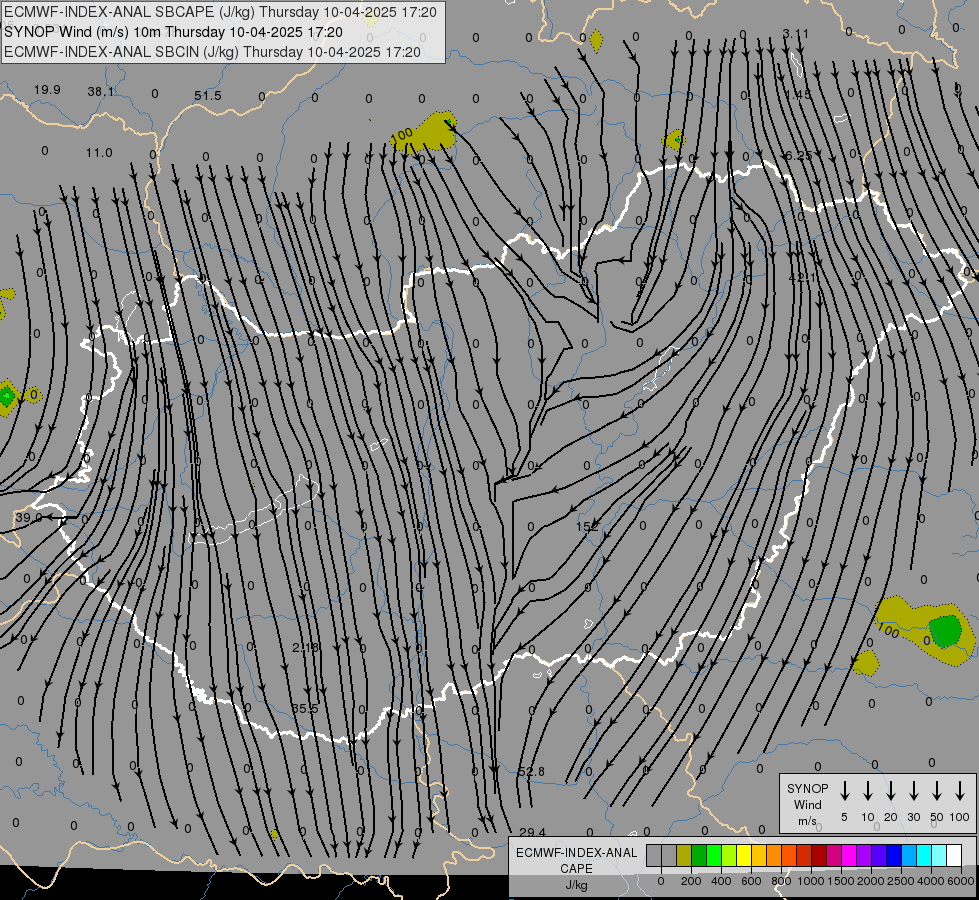Select the olive swatch in CAPE color scale
Screen dimensions: 979x900
pyautogui.click(x=684, y=855)
